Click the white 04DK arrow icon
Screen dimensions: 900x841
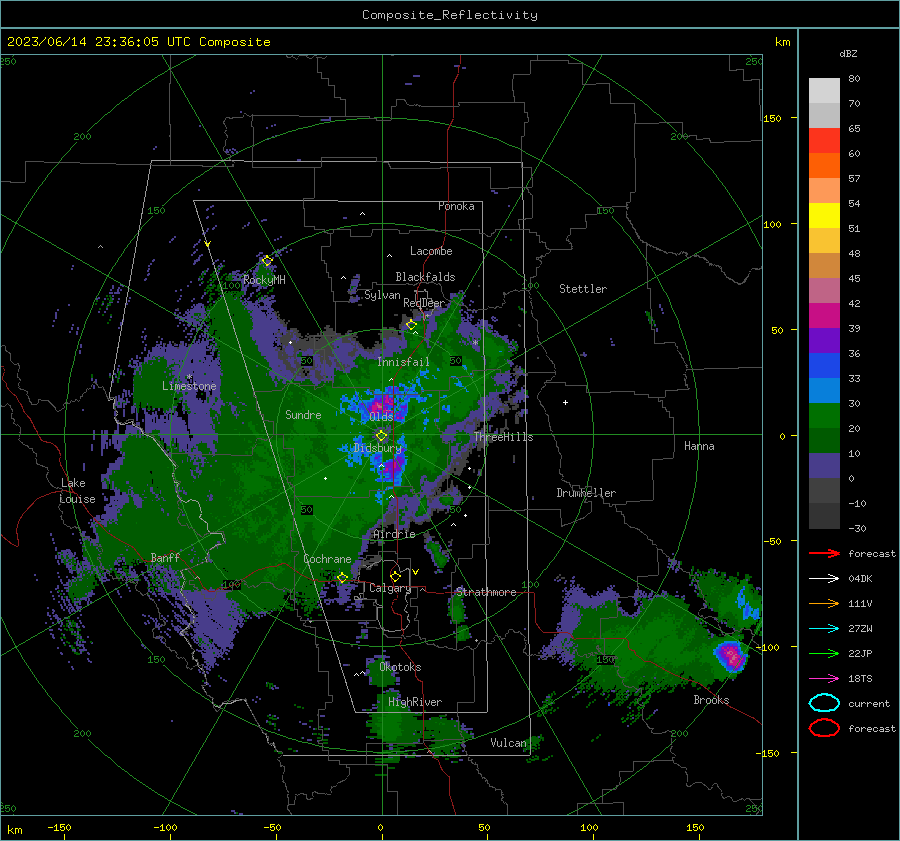[x=824, y=579]
